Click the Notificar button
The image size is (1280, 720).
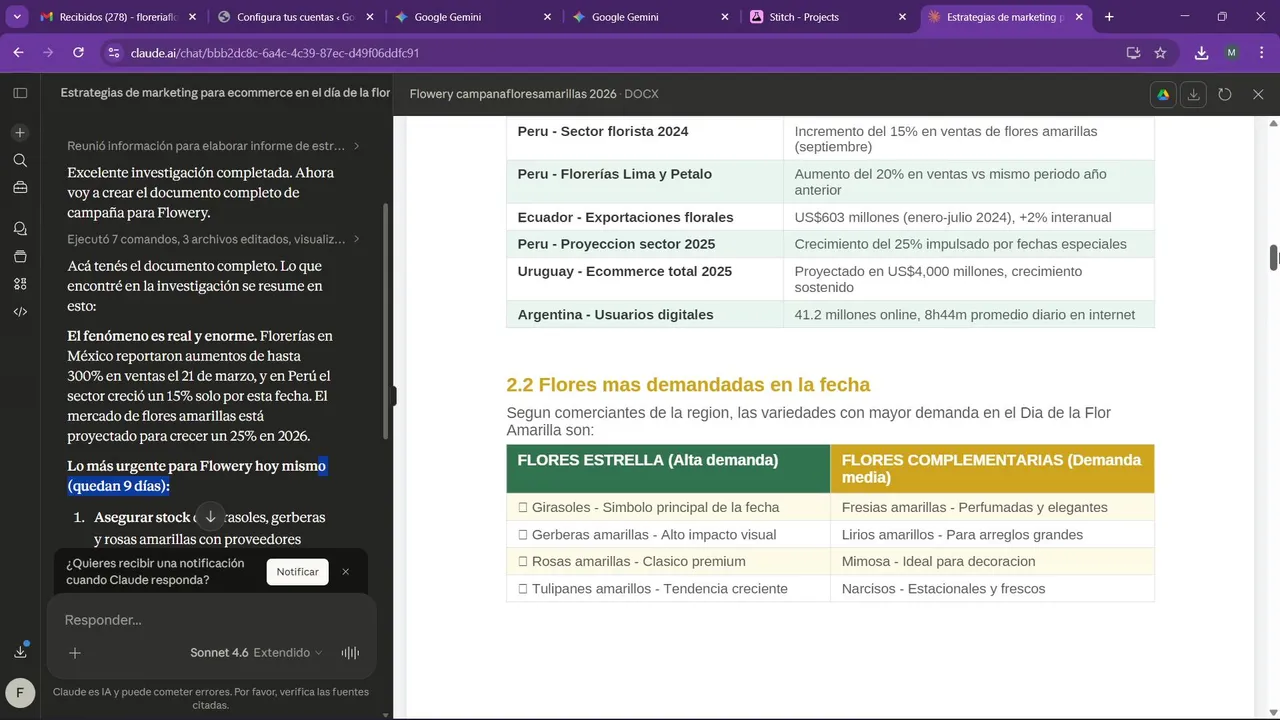(297, 572)
